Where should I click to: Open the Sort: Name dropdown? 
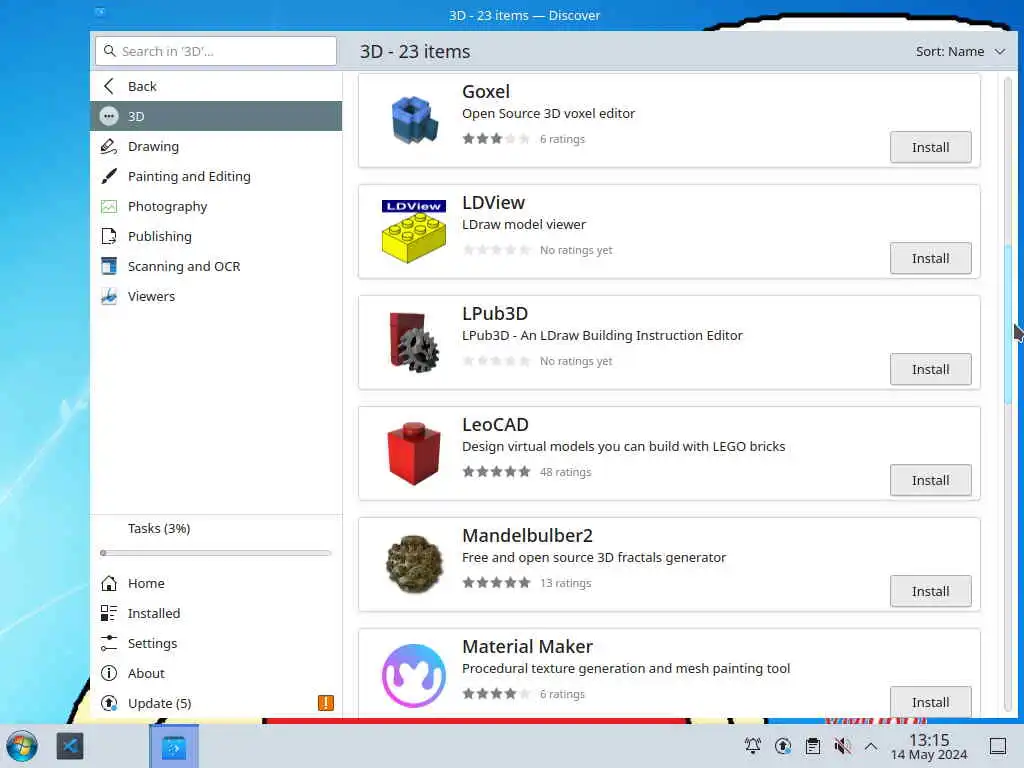960,52
